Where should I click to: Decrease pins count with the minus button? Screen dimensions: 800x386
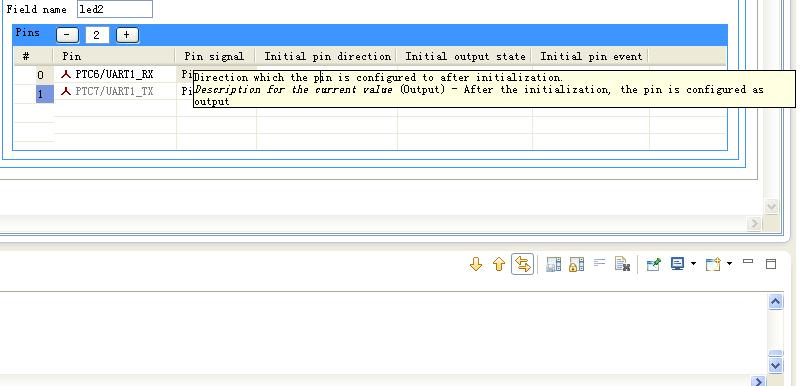[67, 35]
